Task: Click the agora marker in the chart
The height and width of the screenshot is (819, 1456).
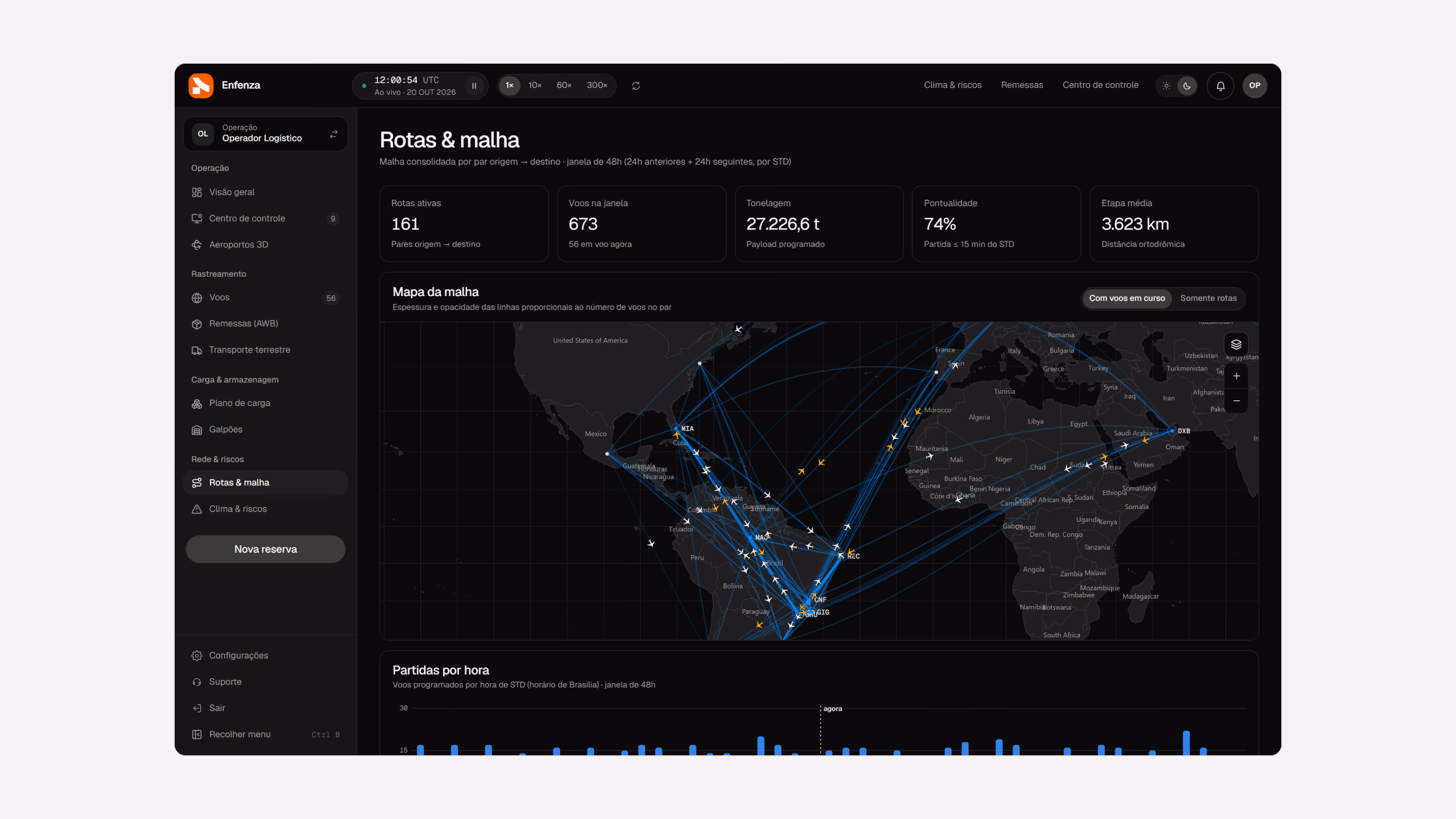Action: pyautogui.click(x=832, y=709)
